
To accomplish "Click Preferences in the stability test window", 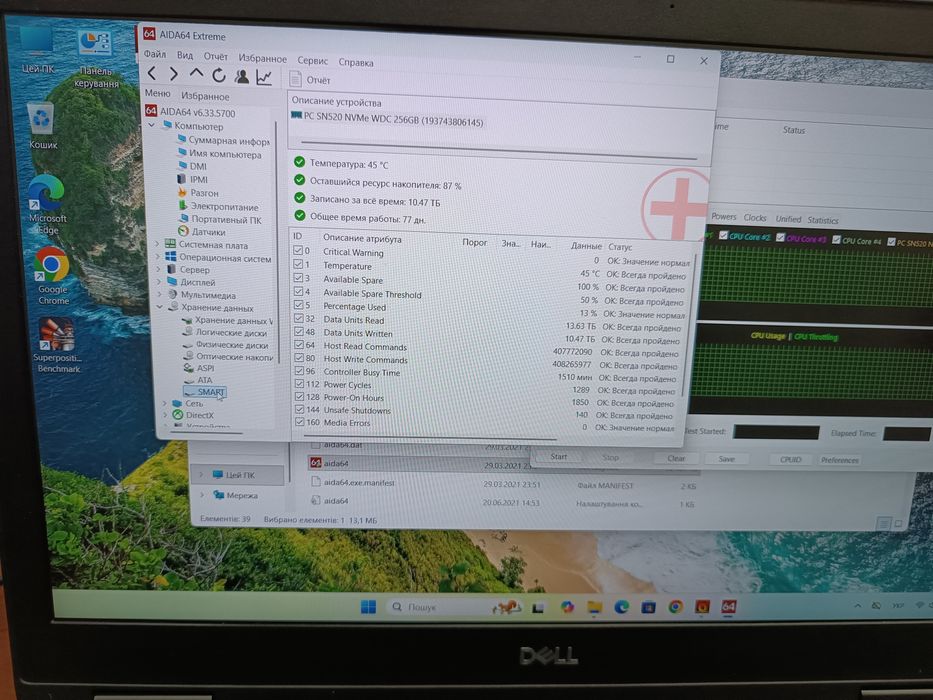I will (x=839, y=460).
